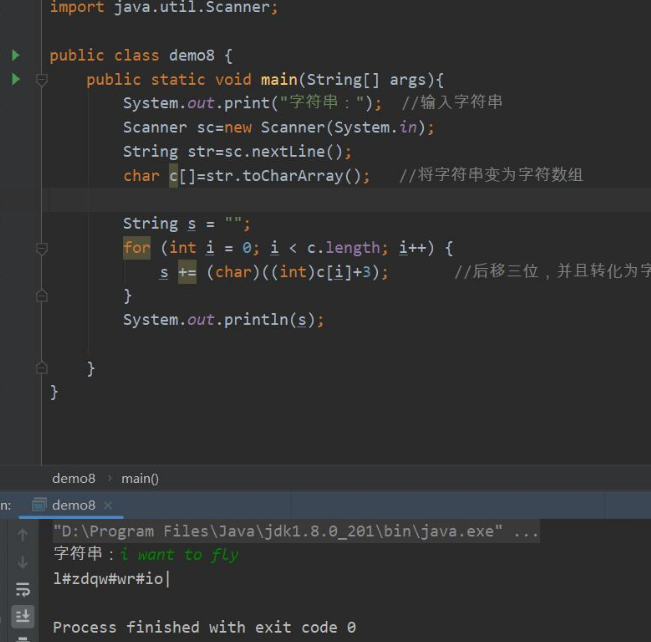
Task: Click the console output l#zdqw#wr#io
Action: click(x=108, y=578)
